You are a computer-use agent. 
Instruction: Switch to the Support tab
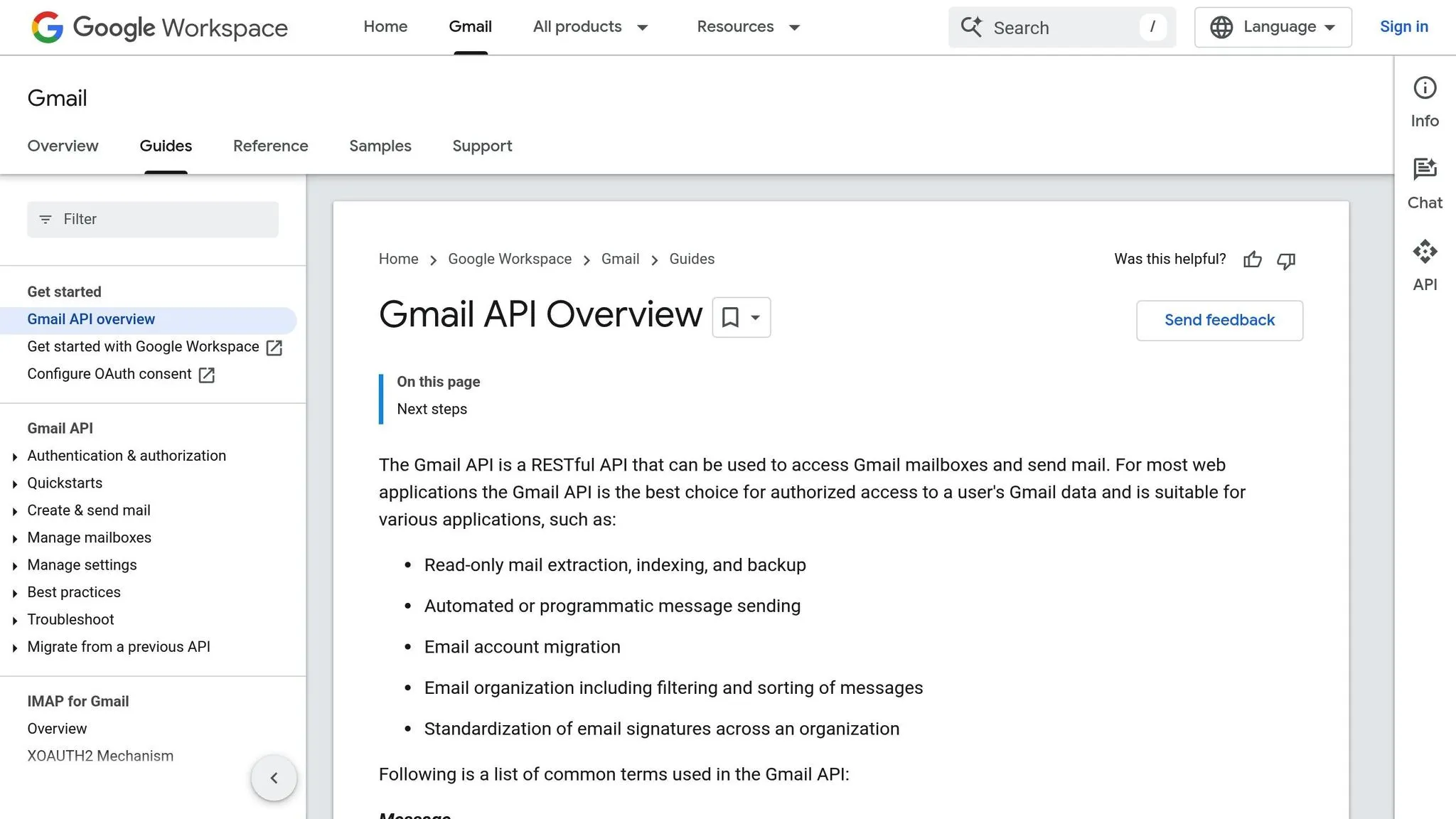click(482, 146)
